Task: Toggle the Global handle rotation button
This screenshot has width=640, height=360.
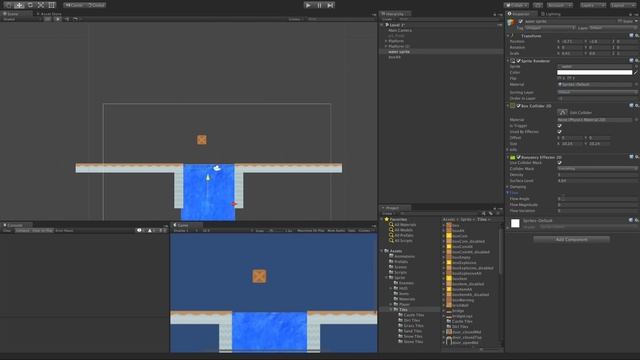Action: 96,5
